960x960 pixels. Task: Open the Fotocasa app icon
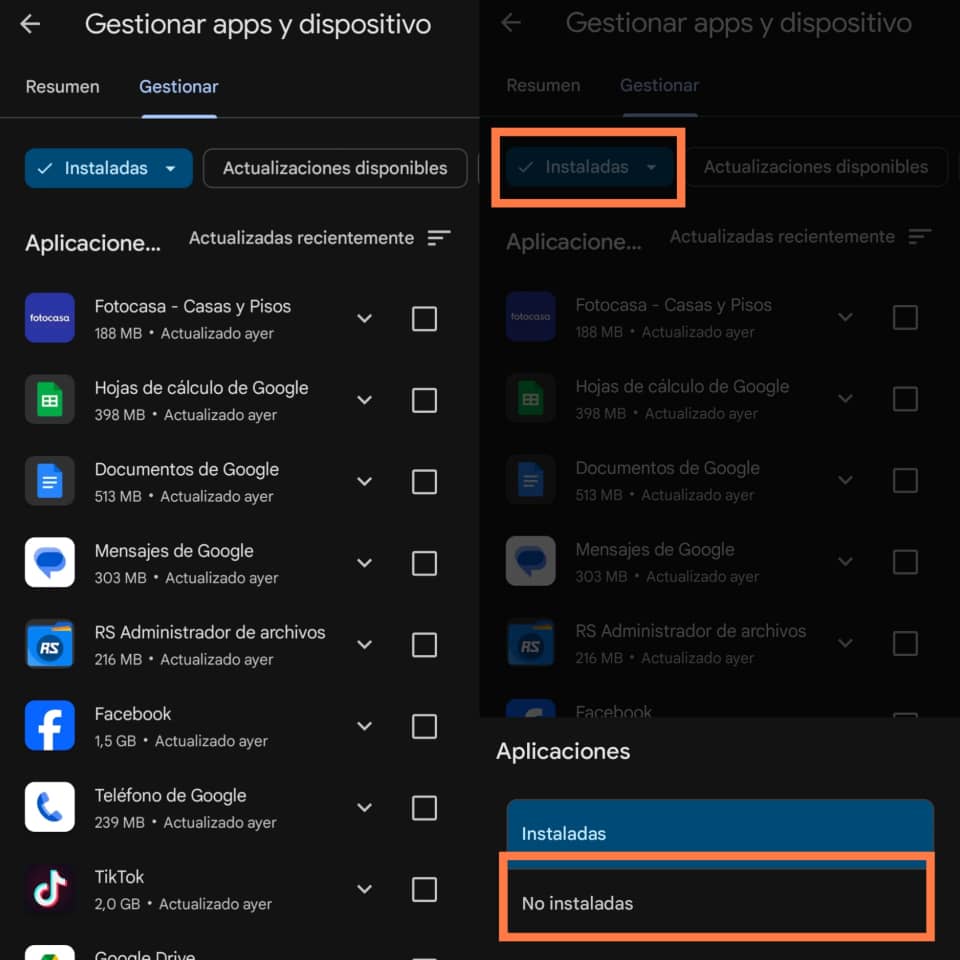click(50, 318)
